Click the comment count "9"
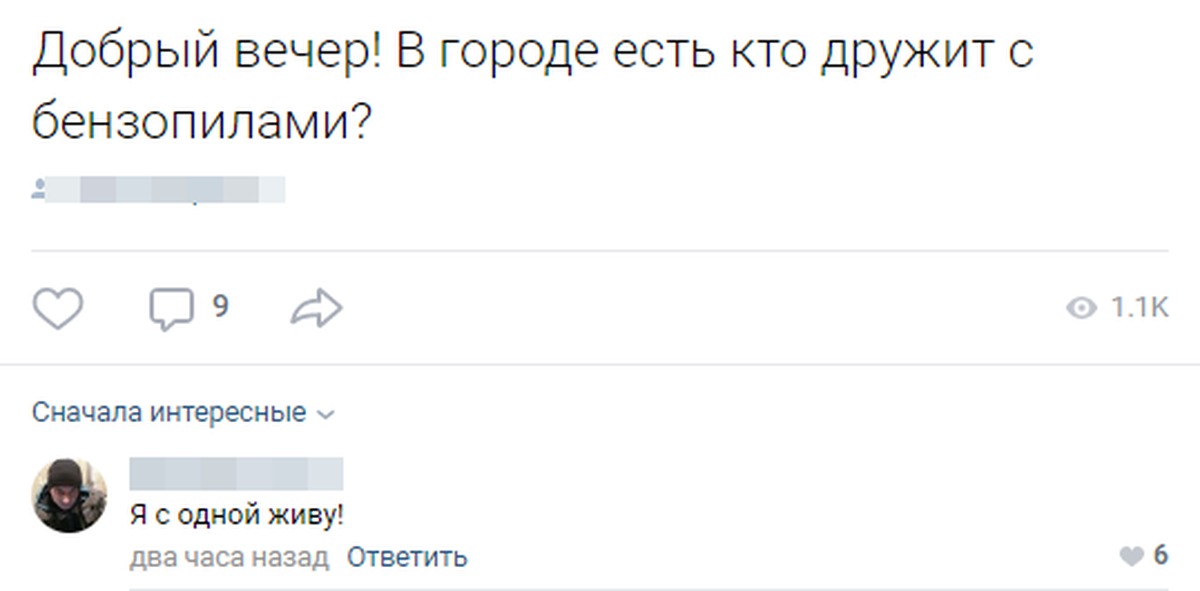Screen dimensions: 1200x591 pos(220,307)
